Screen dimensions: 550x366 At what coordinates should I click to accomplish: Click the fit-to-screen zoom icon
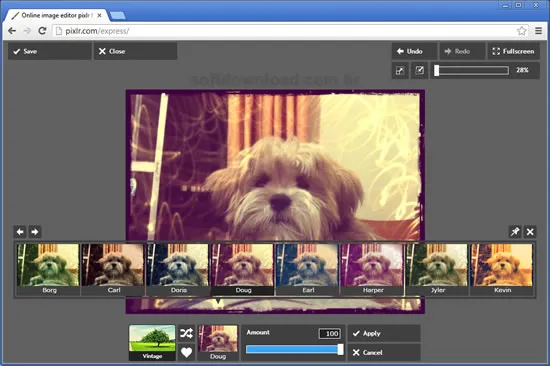(x=400, y=70)
